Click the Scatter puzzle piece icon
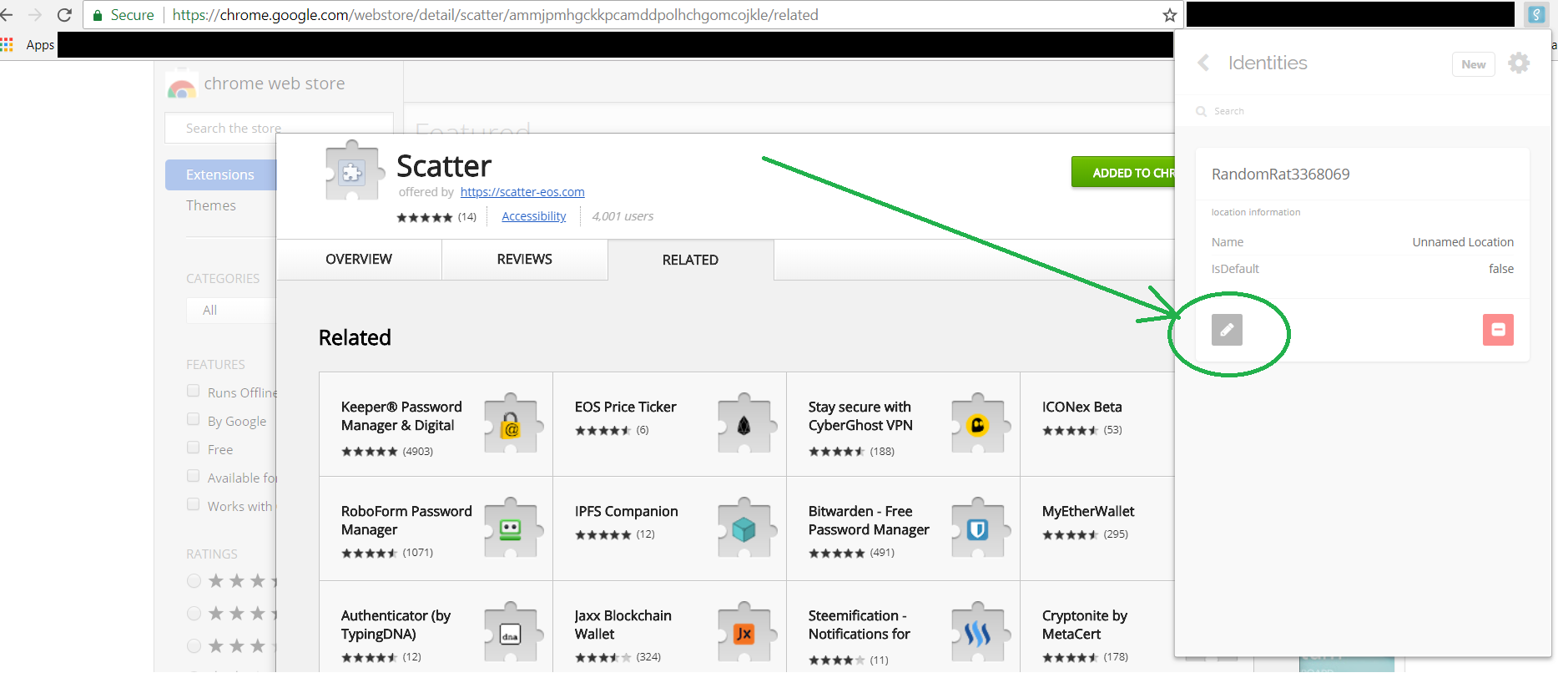 point(355,171)
